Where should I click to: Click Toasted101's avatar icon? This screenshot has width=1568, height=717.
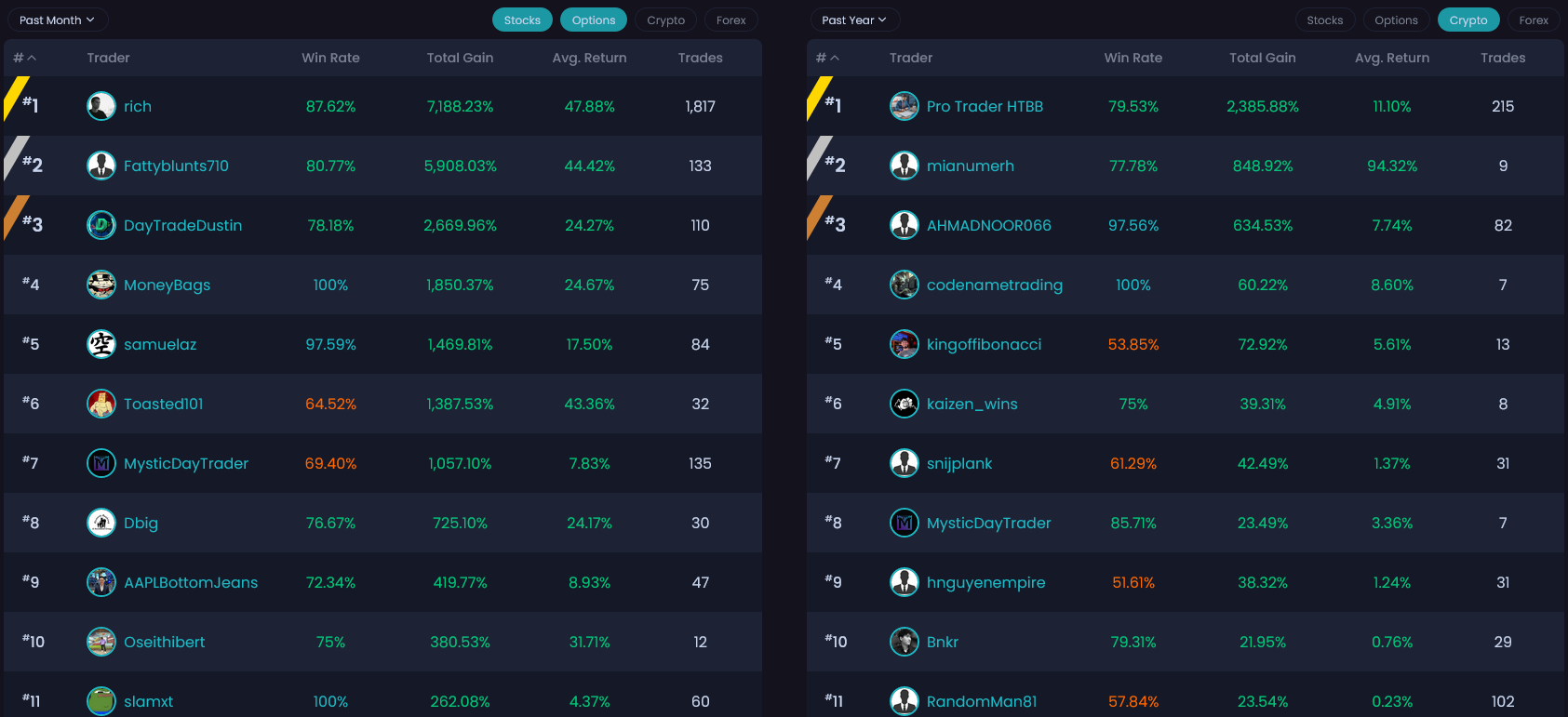[x=101, y=404]
